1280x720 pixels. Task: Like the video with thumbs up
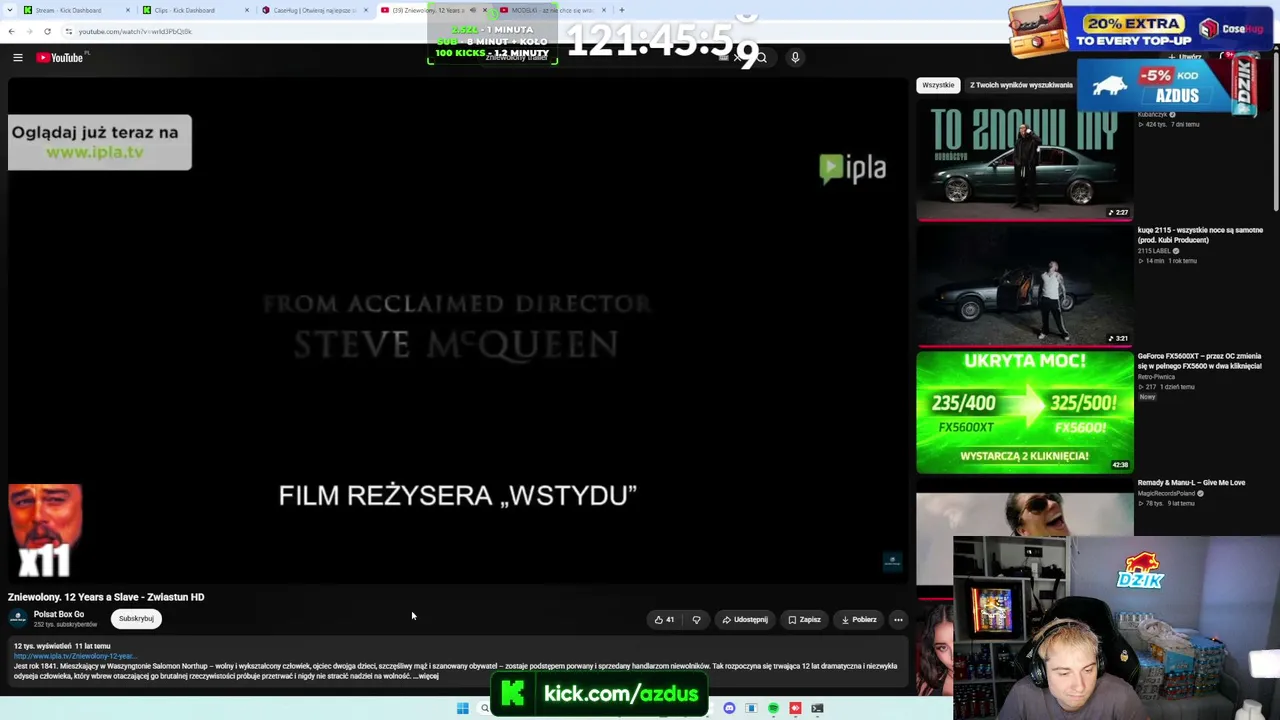point(664,620)
